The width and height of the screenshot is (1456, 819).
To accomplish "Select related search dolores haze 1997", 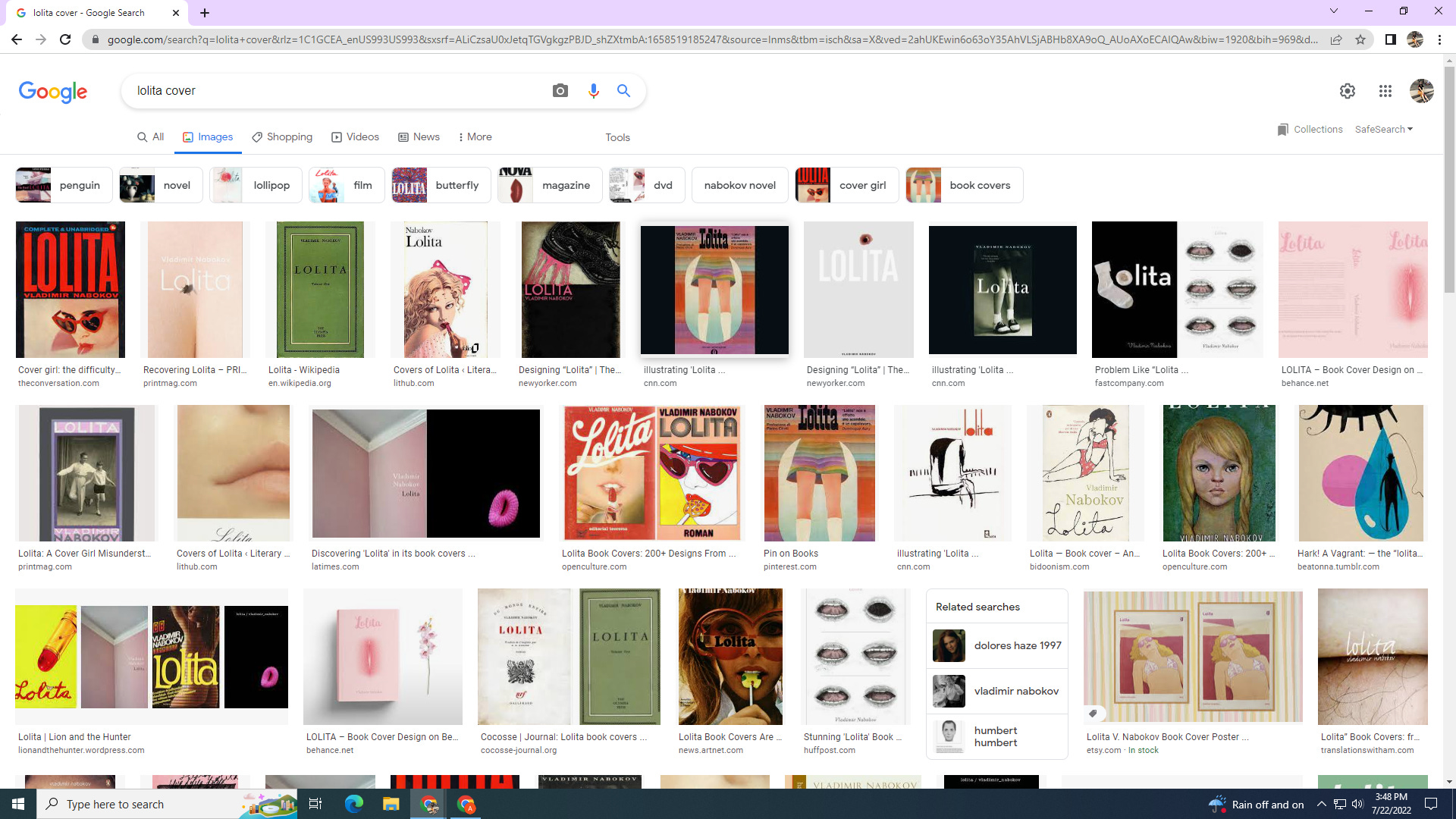I will 996,646.
